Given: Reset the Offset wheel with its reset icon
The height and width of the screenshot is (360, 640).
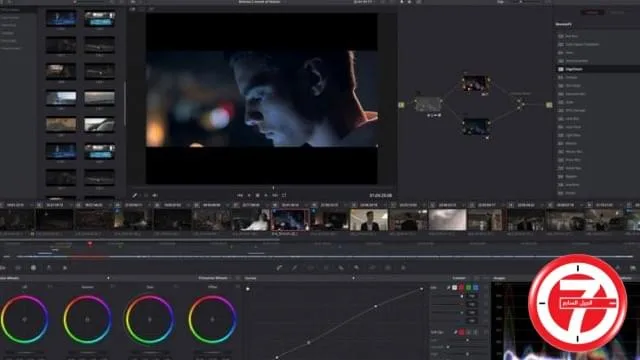Looking at the screenshot, I should click(x=238, y=287).
